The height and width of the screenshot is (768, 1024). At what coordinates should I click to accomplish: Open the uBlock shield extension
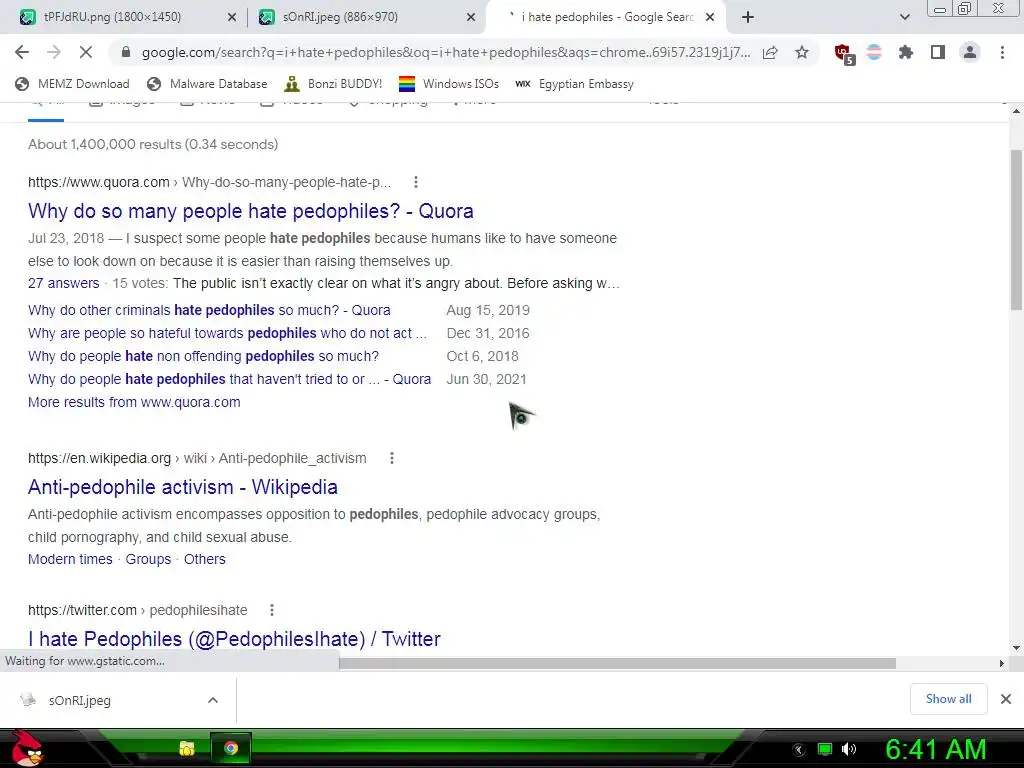tap(844, 54)
